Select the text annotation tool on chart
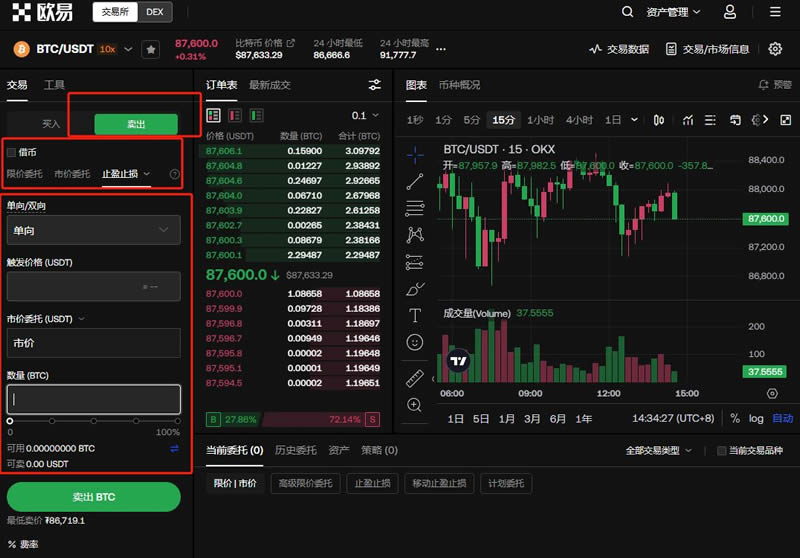 tap(415, 315)
